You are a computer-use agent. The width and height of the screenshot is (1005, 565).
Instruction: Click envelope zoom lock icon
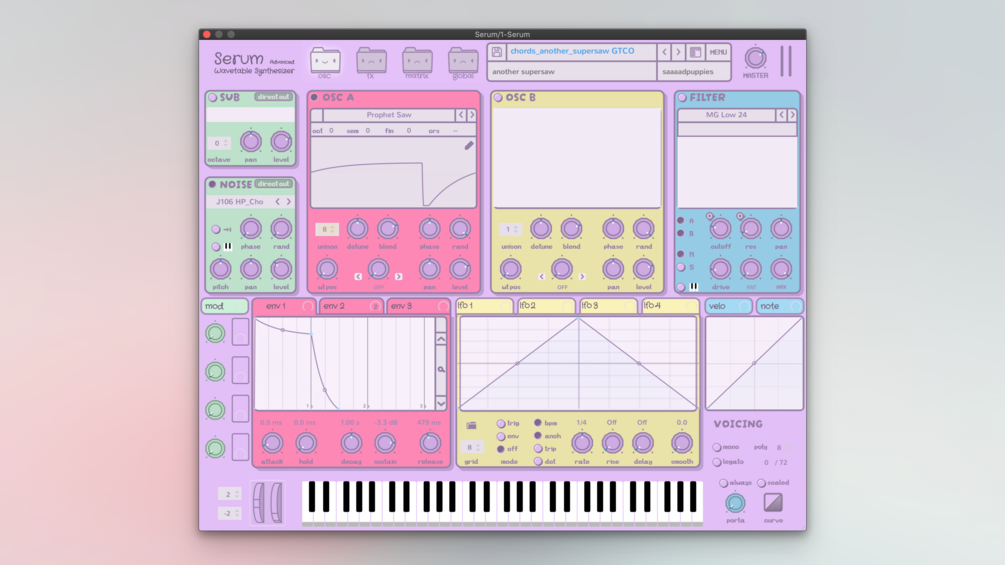pyautogui.click(x=441, y=370)
